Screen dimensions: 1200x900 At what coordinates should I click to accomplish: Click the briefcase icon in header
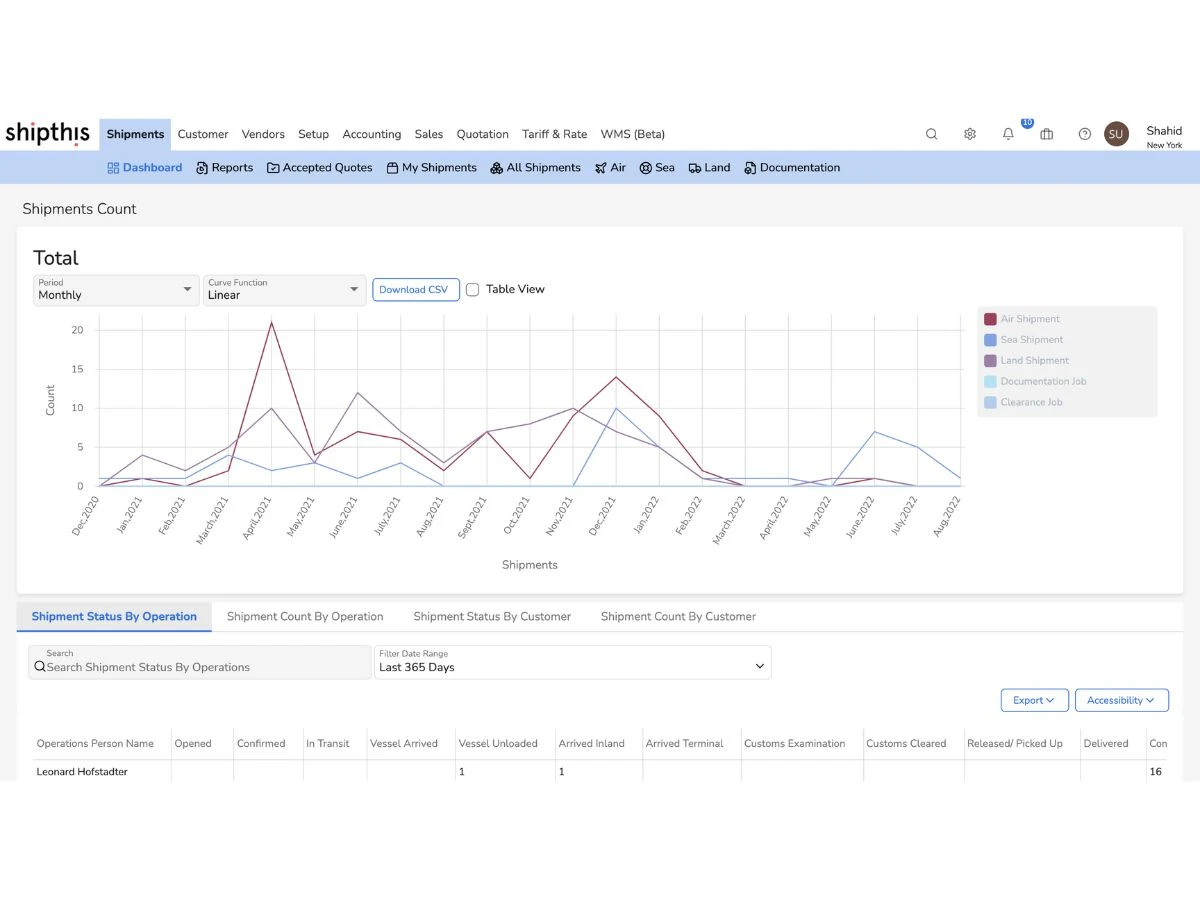[1046, 134]
